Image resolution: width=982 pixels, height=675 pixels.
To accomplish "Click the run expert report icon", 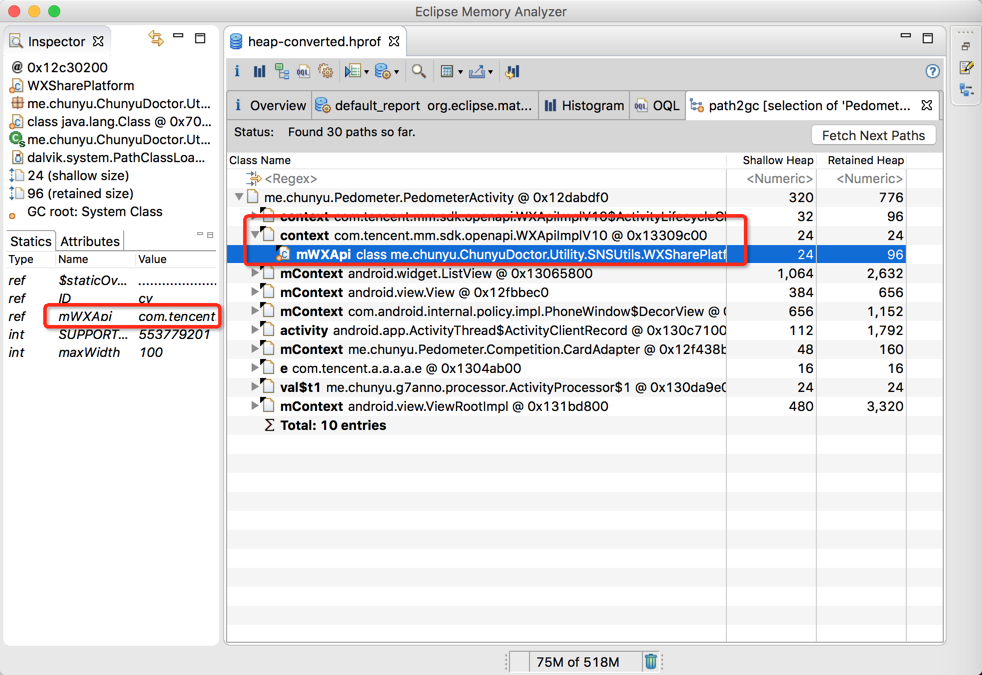I will click(x=353, y=71).
